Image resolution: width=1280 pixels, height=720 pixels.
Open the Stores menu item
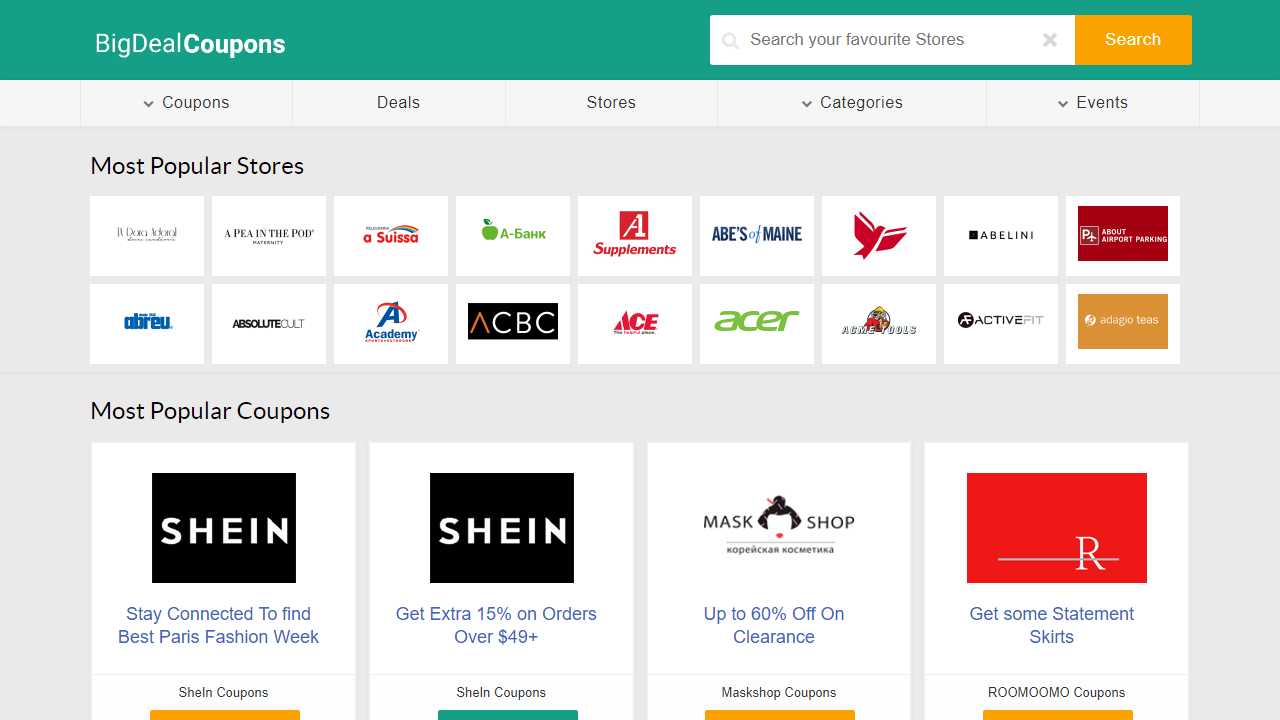click(x=611, y=103)
